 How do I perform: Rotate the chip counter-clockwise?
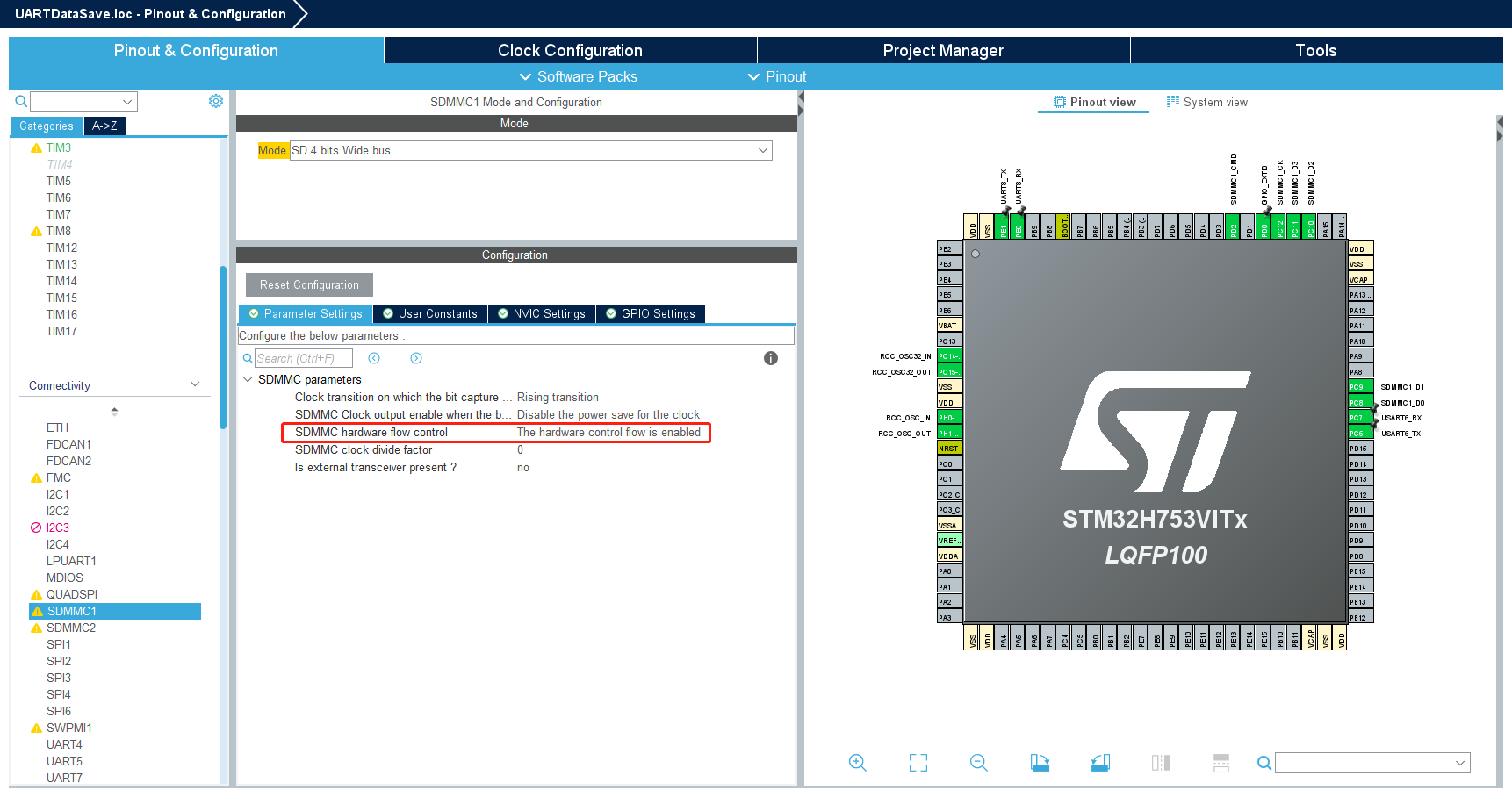click(x=1100, y=763)
